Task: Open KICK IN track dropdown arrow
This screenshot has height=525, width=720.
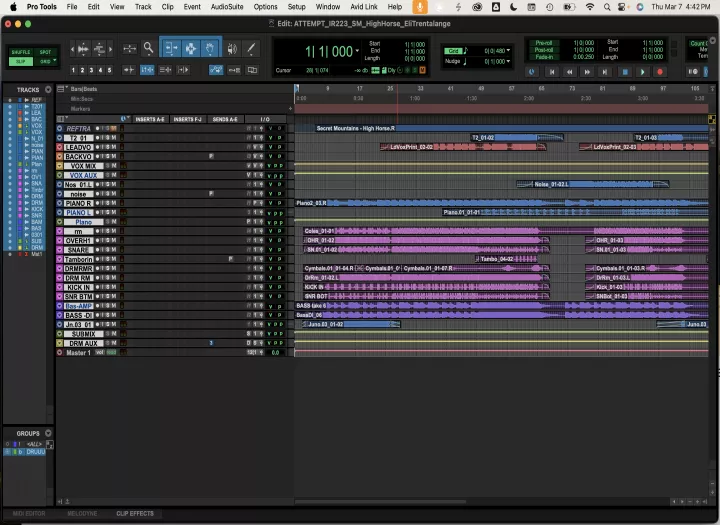Action: coord(59,287)
